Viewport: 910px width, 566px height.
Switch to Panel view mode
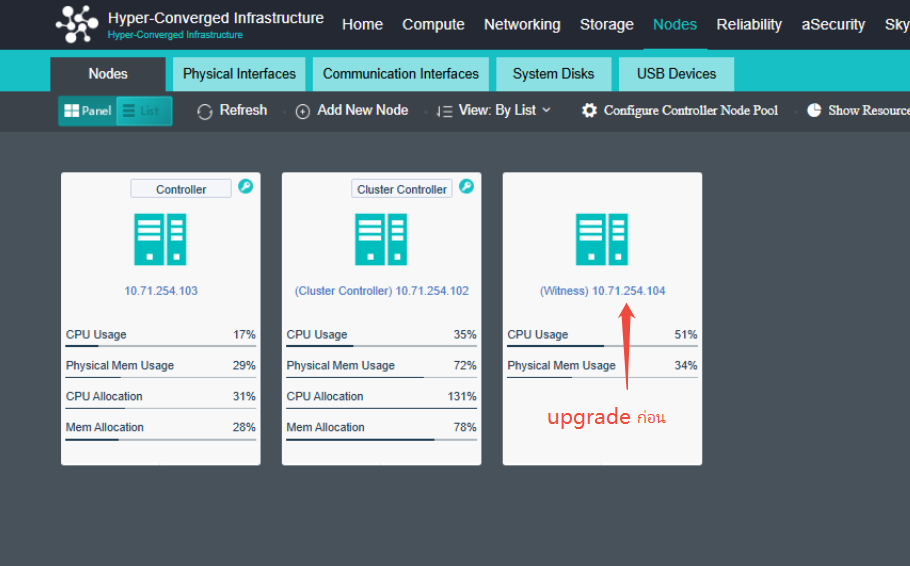tap(88, 111)
